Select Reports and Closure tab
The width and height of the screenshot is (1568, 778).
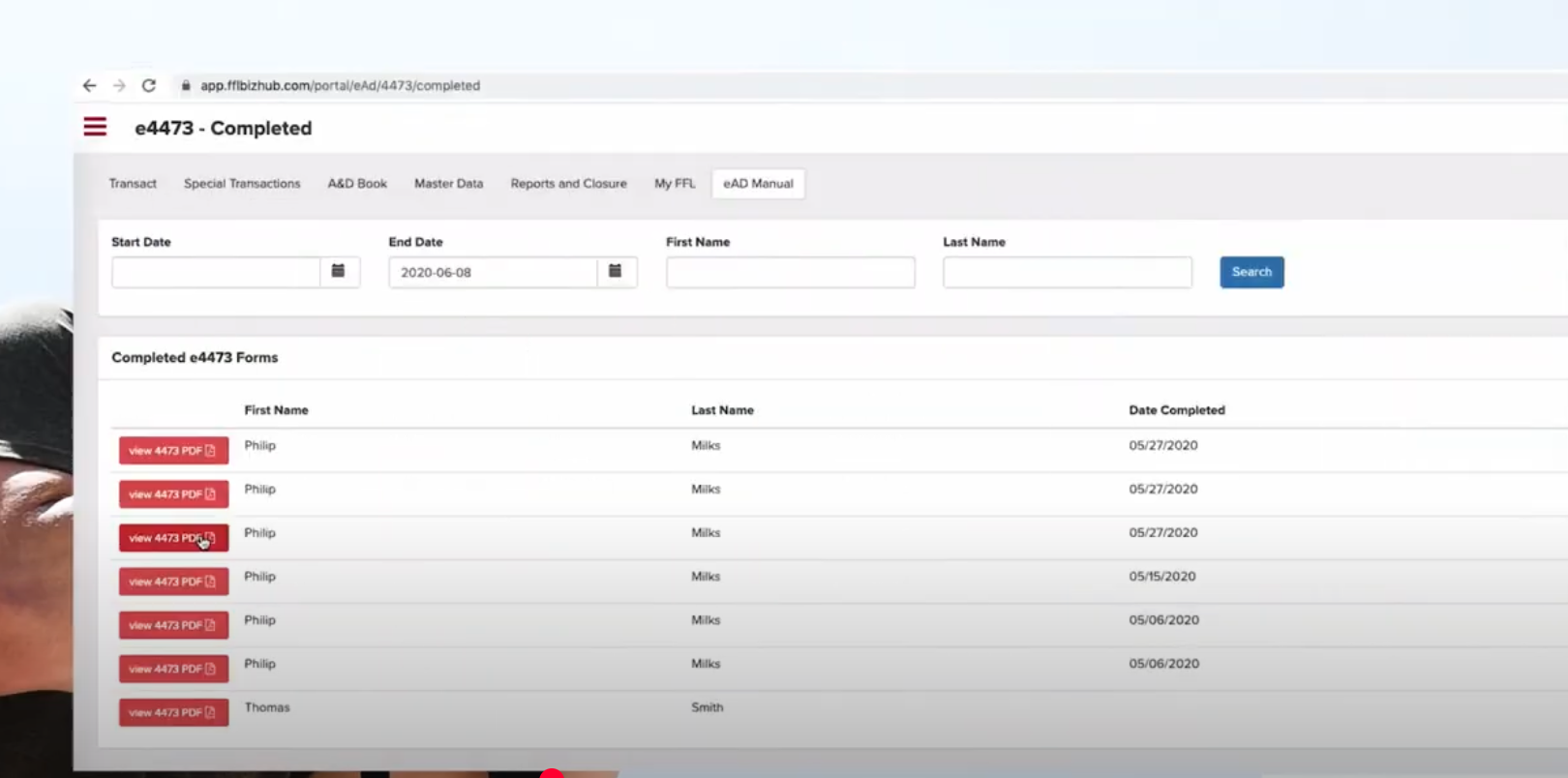[568, 184]
